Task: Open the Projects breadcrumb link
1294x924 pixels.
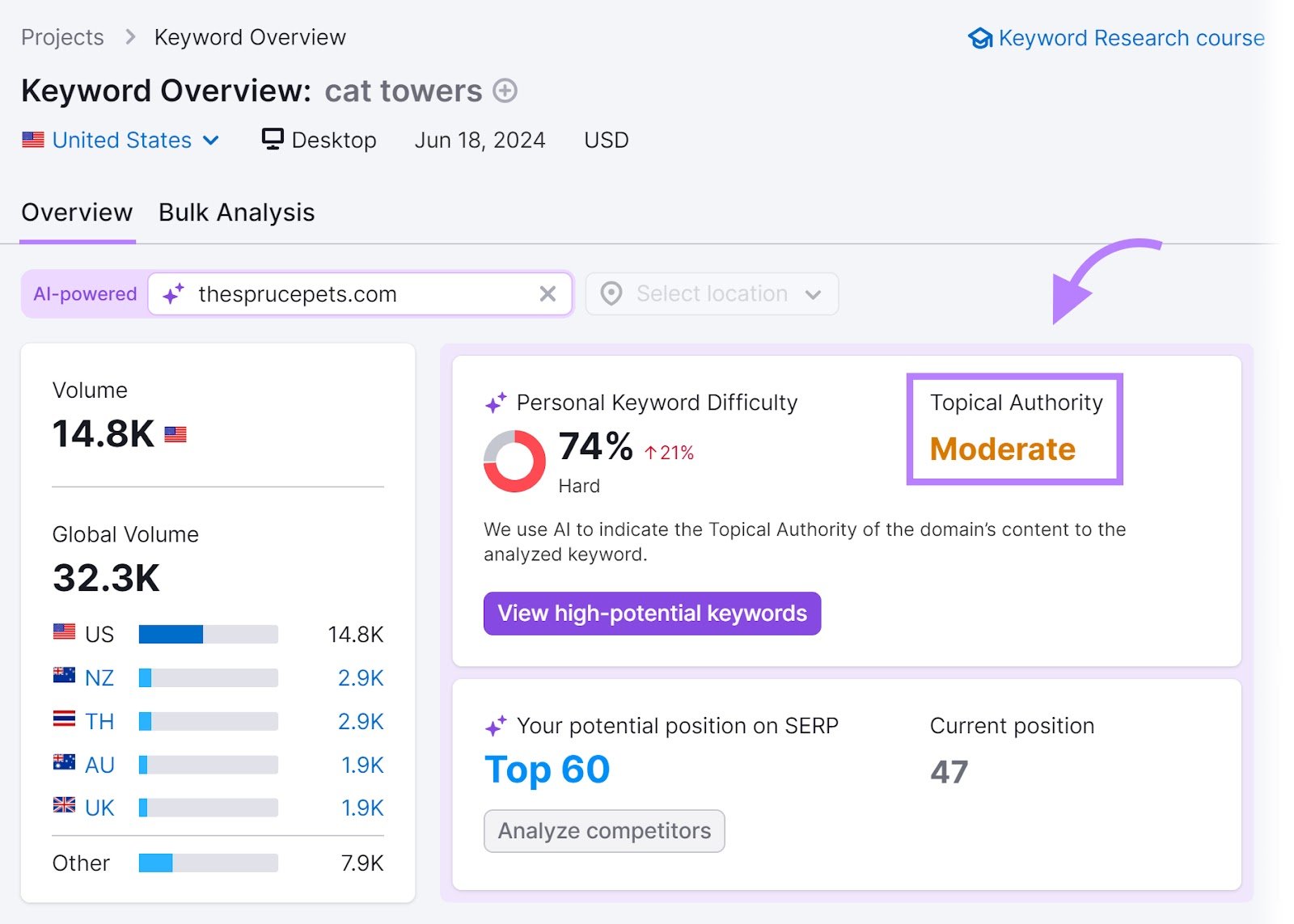Action: [62, 36]
